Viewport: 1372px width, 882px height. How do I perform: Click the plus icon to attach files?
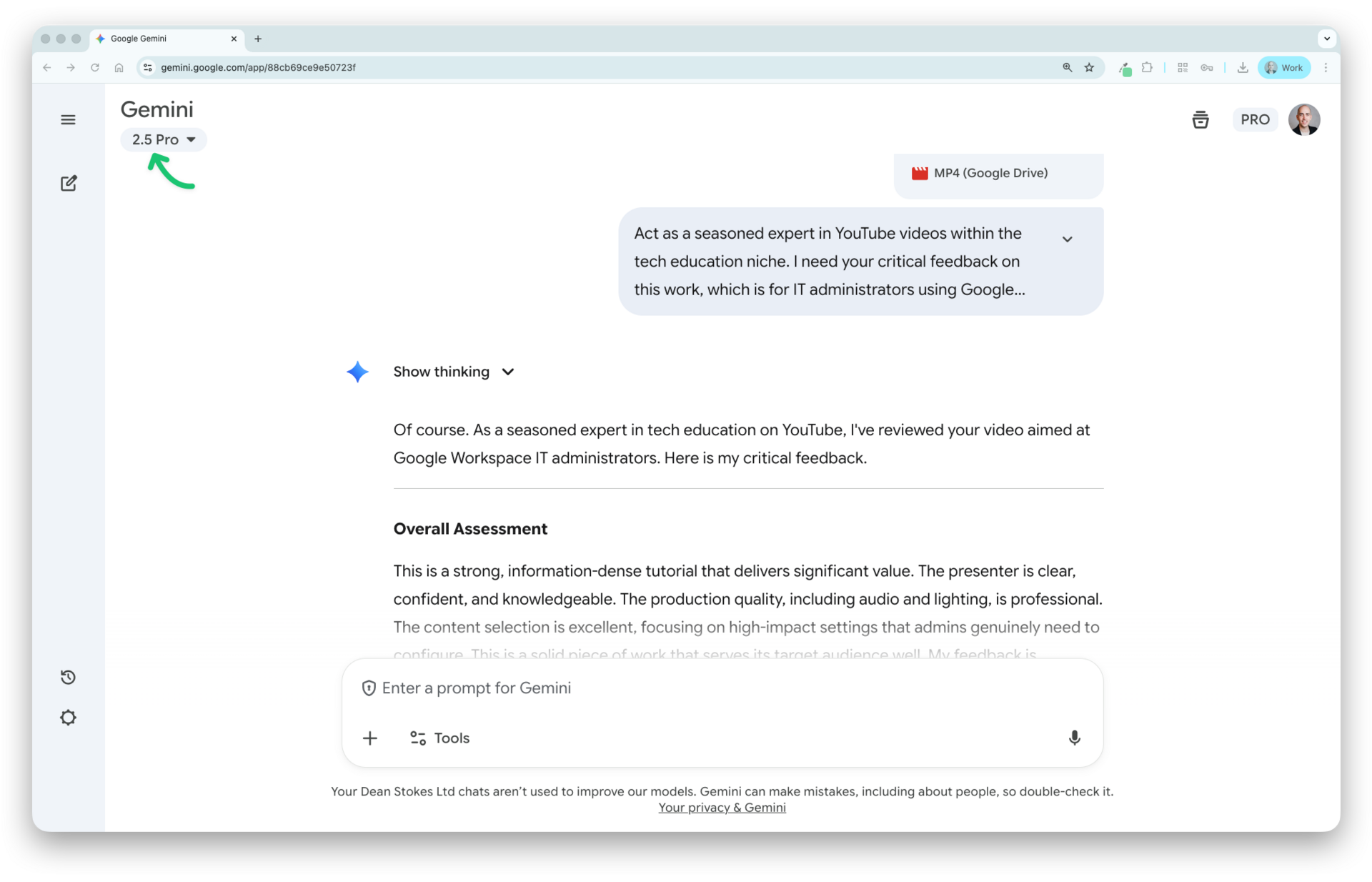coord(369,738)
